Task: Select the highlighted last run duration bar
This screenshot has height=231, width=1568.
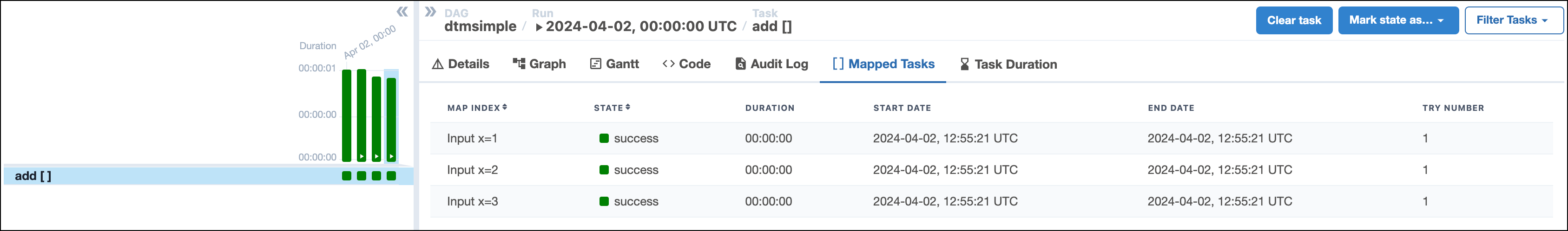Action: 391,119
